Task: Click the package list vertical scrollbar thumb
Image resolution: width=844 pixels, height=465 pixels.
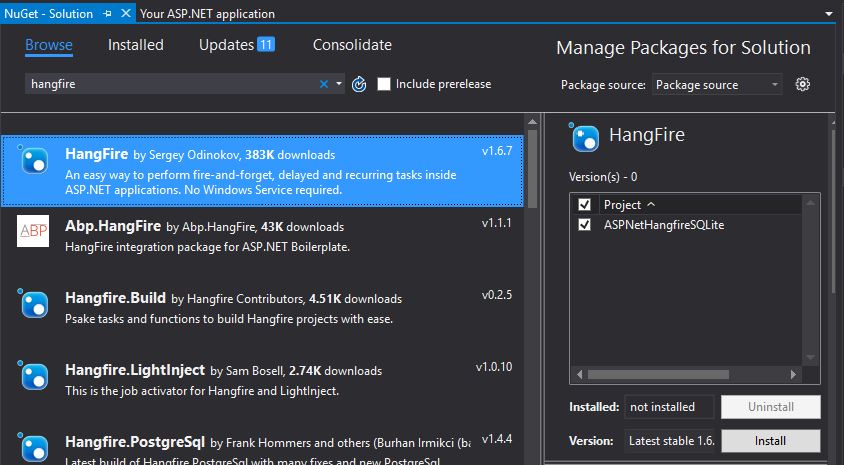Action: pos(532,170)
